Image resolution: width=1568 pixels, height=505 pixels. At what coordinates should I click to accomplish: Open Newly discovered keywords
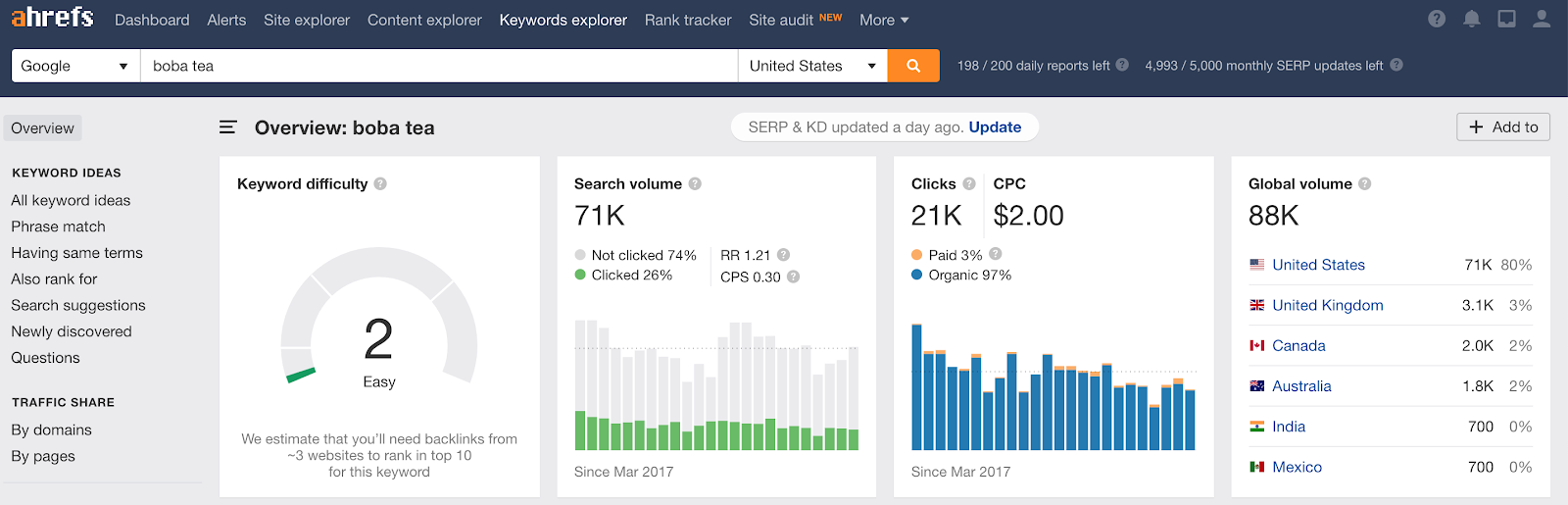click(72, 331)
